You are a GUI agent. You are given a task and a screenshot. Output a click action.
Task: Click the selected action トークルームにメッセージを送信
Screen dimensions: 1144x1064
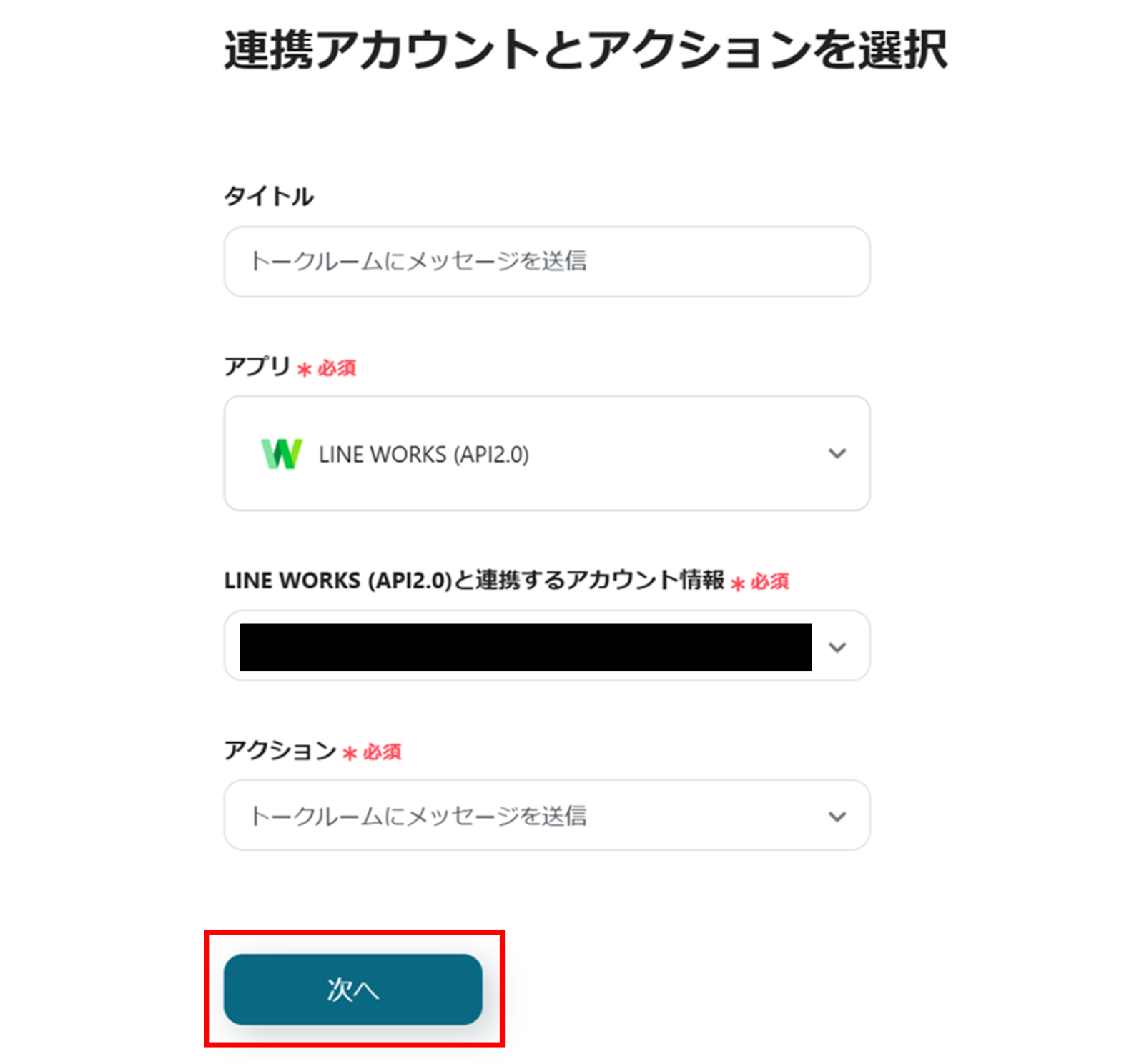coord(418,816)
